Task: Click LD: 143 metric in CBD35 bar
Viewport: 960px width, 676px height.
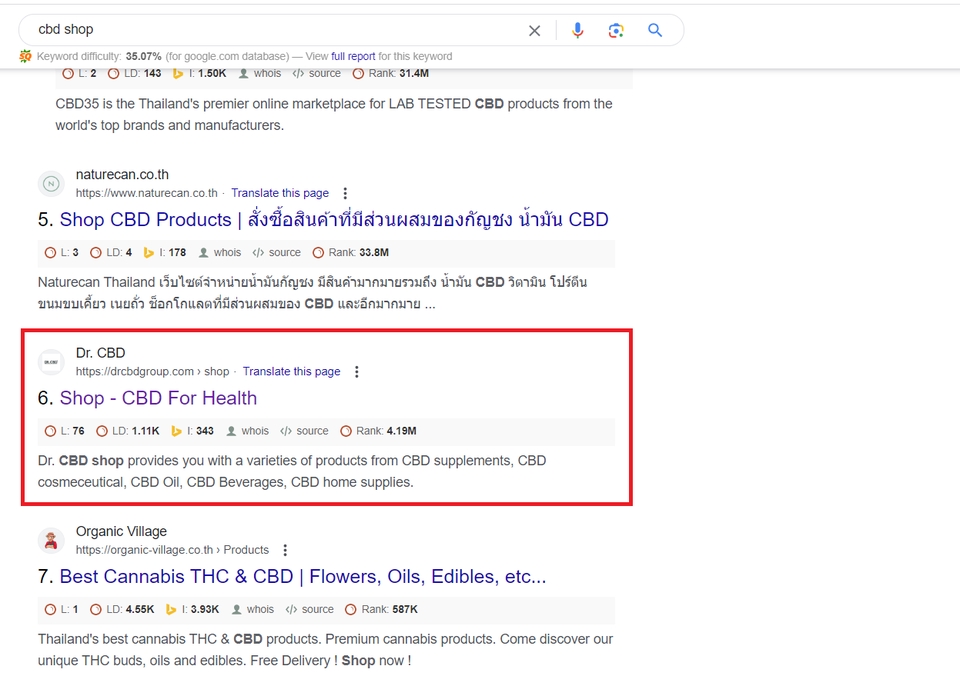Action: [135, 73]
